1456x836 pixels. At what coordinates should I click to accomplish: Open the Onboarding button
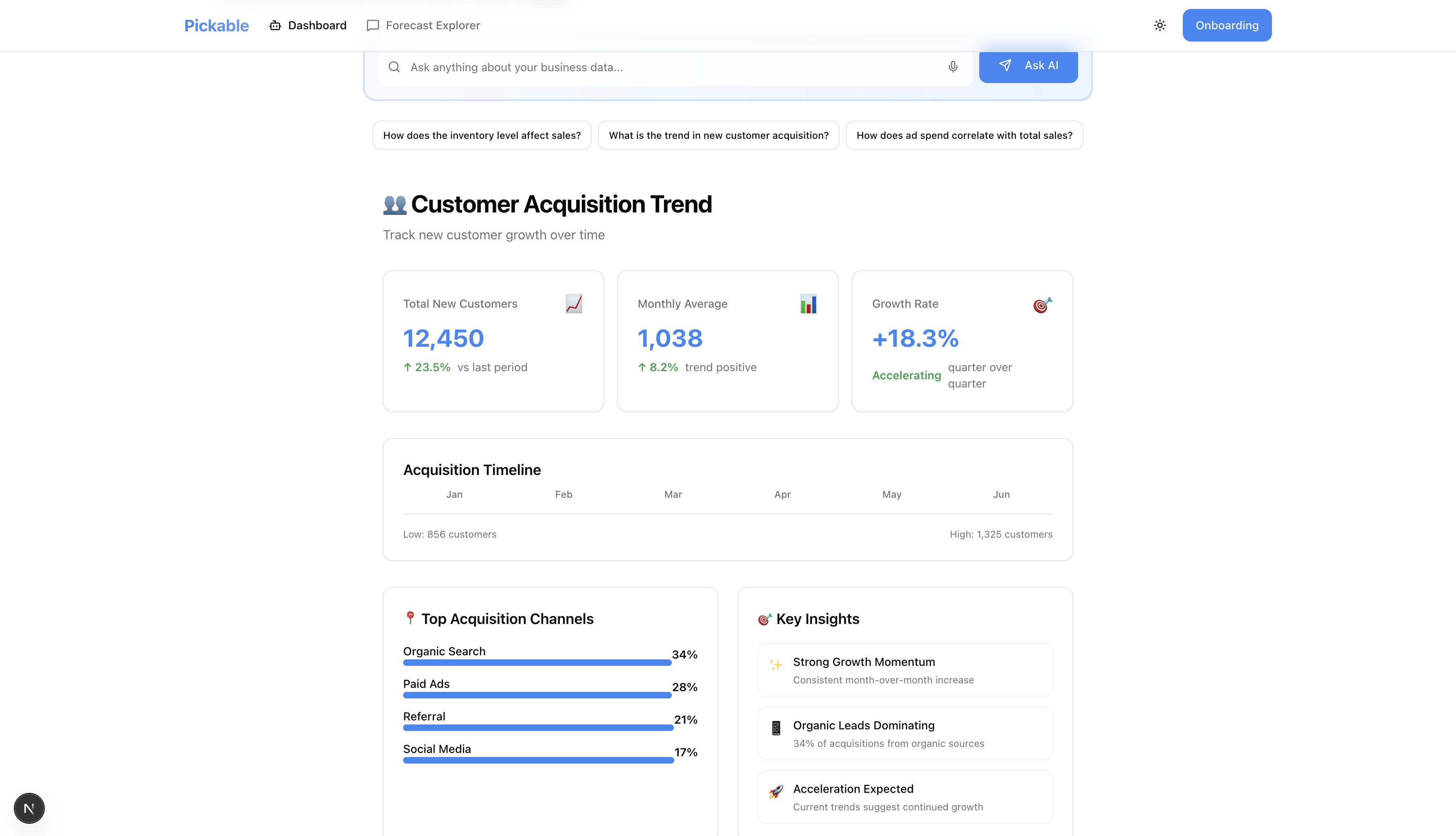click(1226, 25)
